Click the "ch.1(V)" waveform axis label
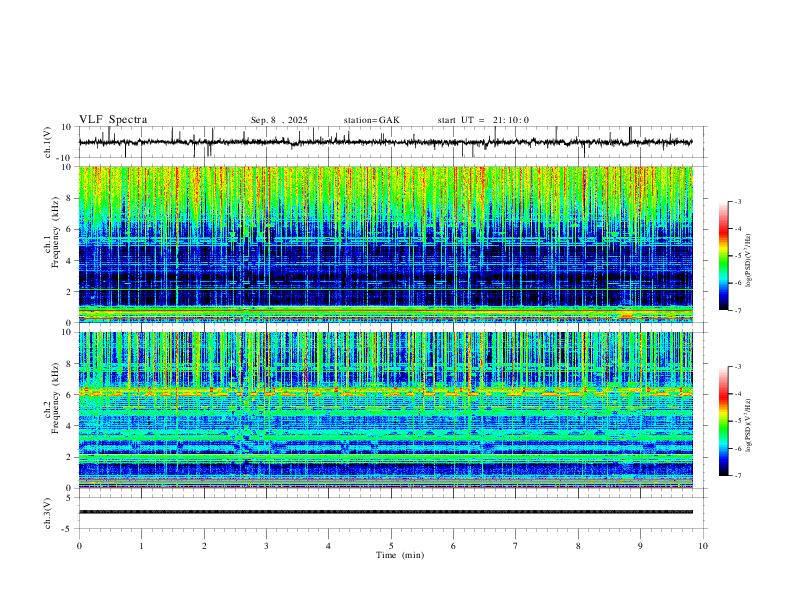This screenshot has height=612, width=792. click(x=48, y=142)
